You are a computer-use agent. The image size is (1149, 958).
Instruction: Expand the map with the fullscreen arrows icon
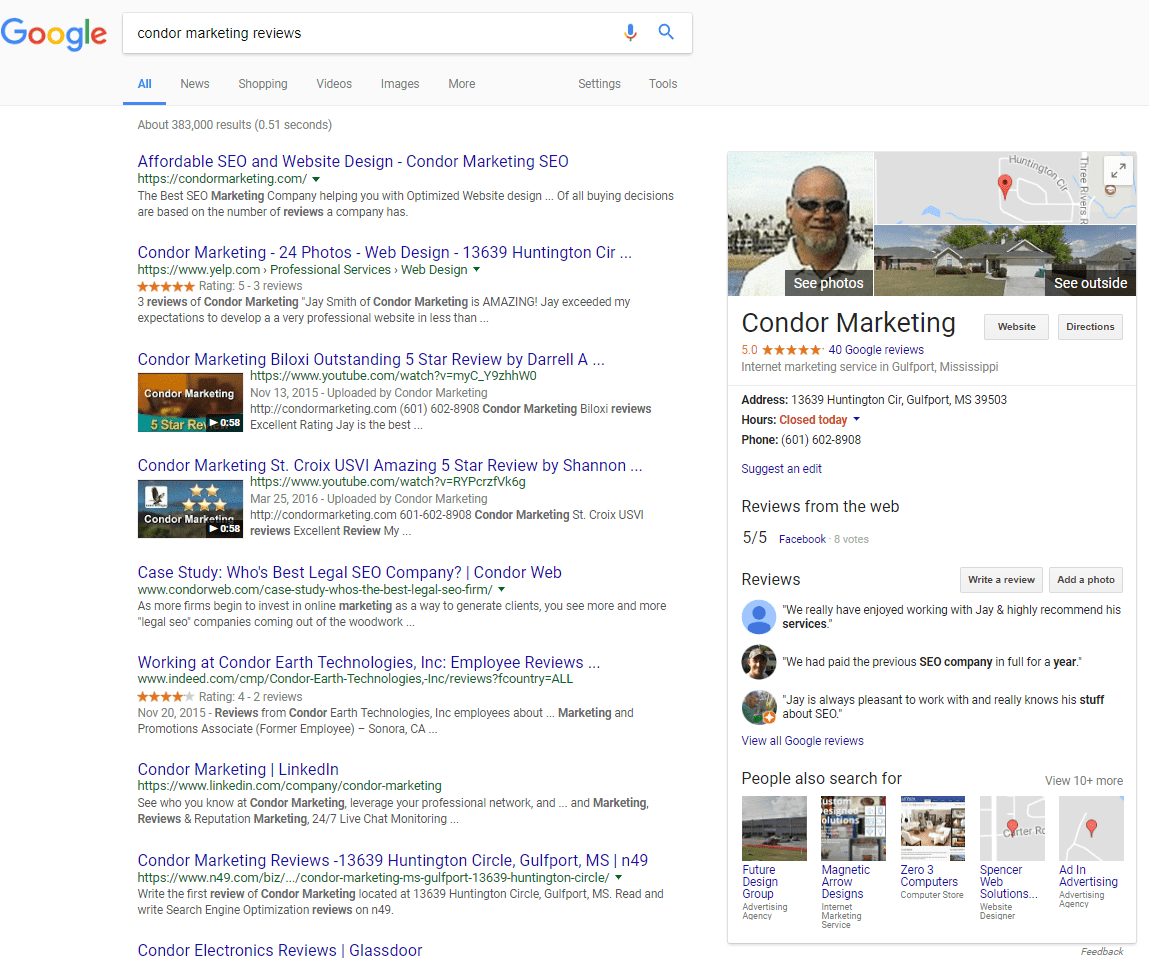(x=1118, y=171)
